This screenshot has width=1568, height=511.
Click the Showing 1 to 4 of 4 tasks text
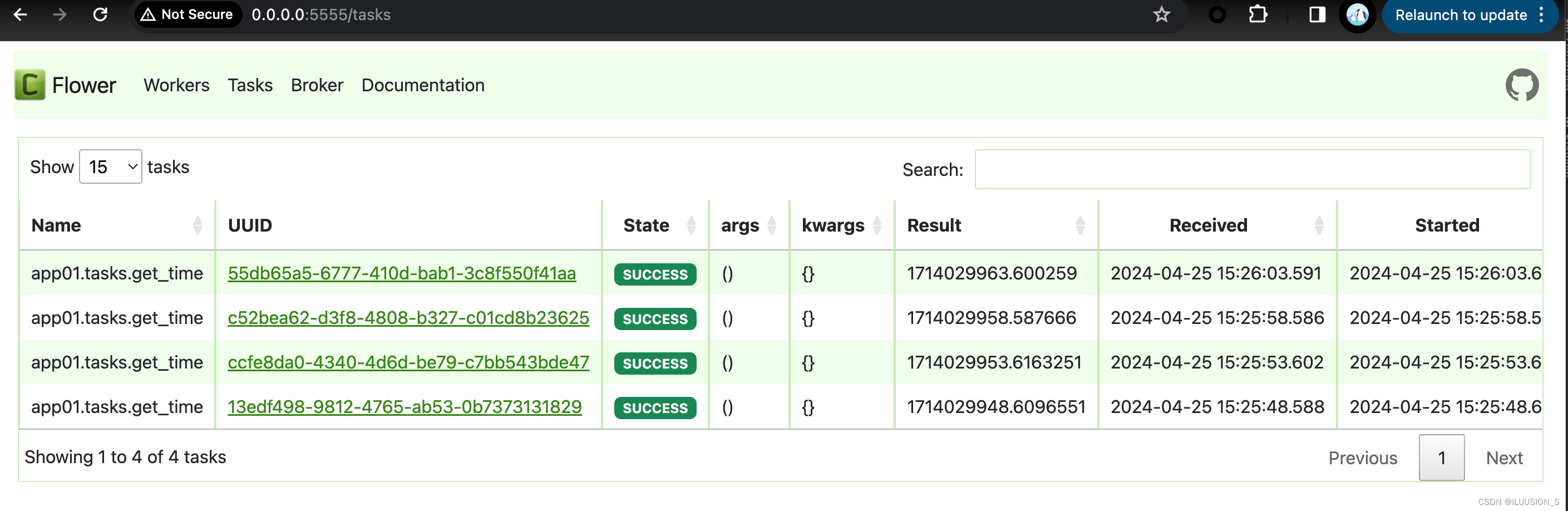125,457
